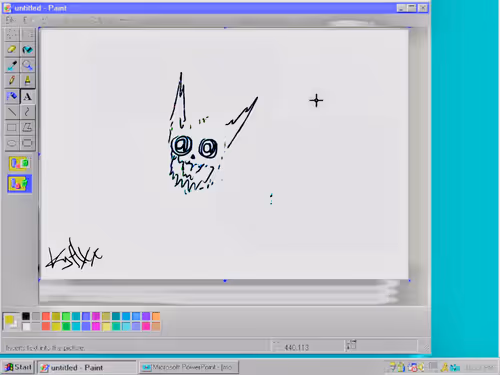The width and height of the screenshot is (500, 375).
Task: Pick the Rectangle shape tool
Action: [12, 127]
